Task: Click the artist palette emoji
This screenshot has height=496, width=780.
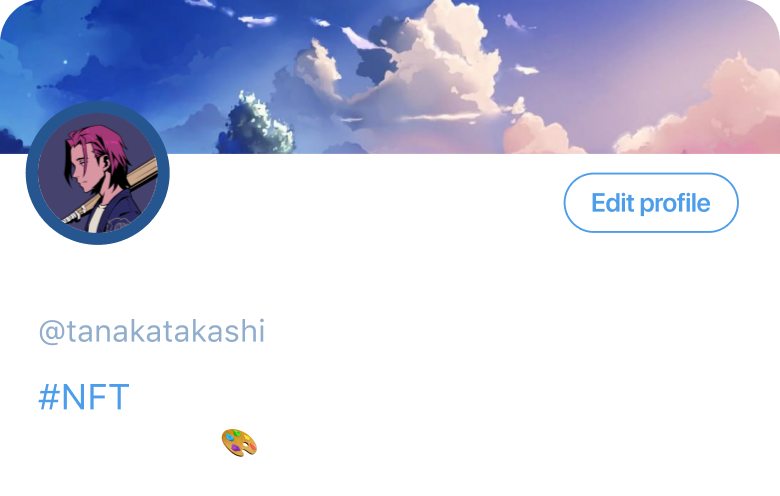Action: (239, 442)
